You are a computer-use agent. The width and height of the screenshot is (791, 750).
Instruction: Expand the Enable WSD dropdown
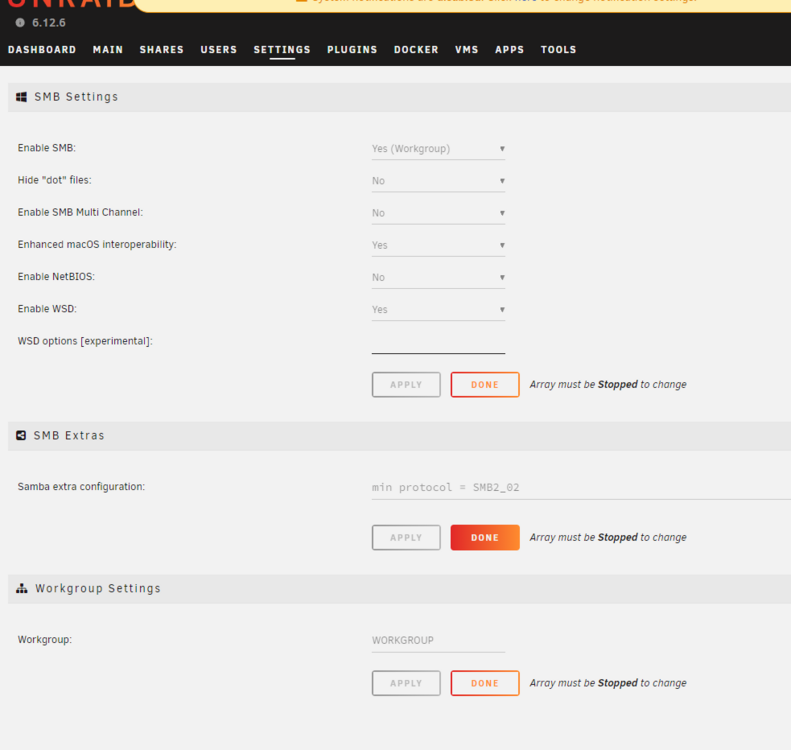[x=438, y=310]
